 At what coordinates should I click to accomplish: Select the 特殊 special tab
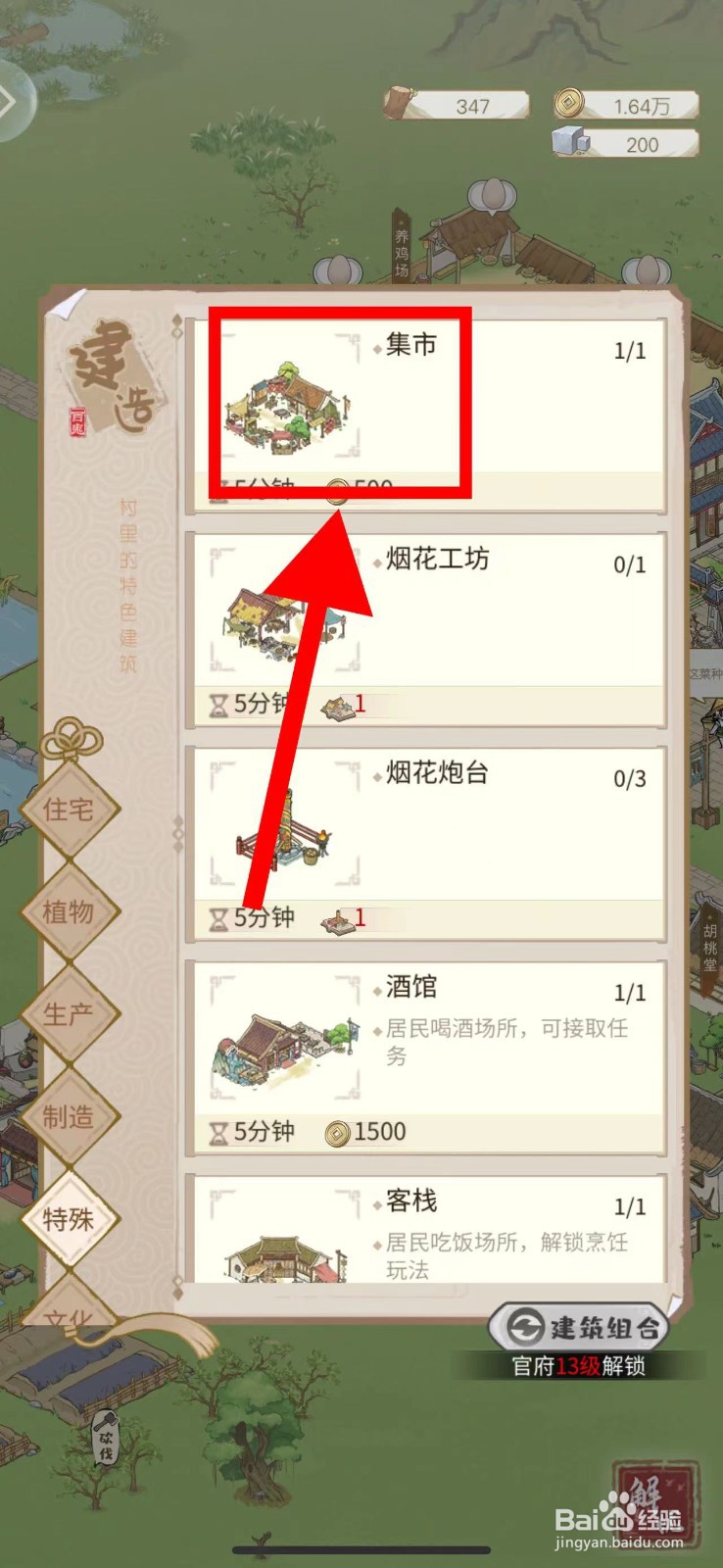tap(69, 1220)
